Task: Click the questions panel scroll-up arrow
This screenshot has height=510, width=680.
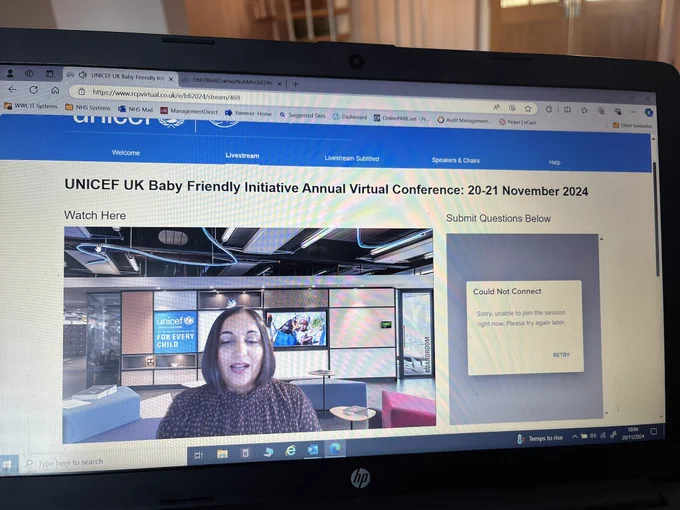Action: tap(601, 239)
